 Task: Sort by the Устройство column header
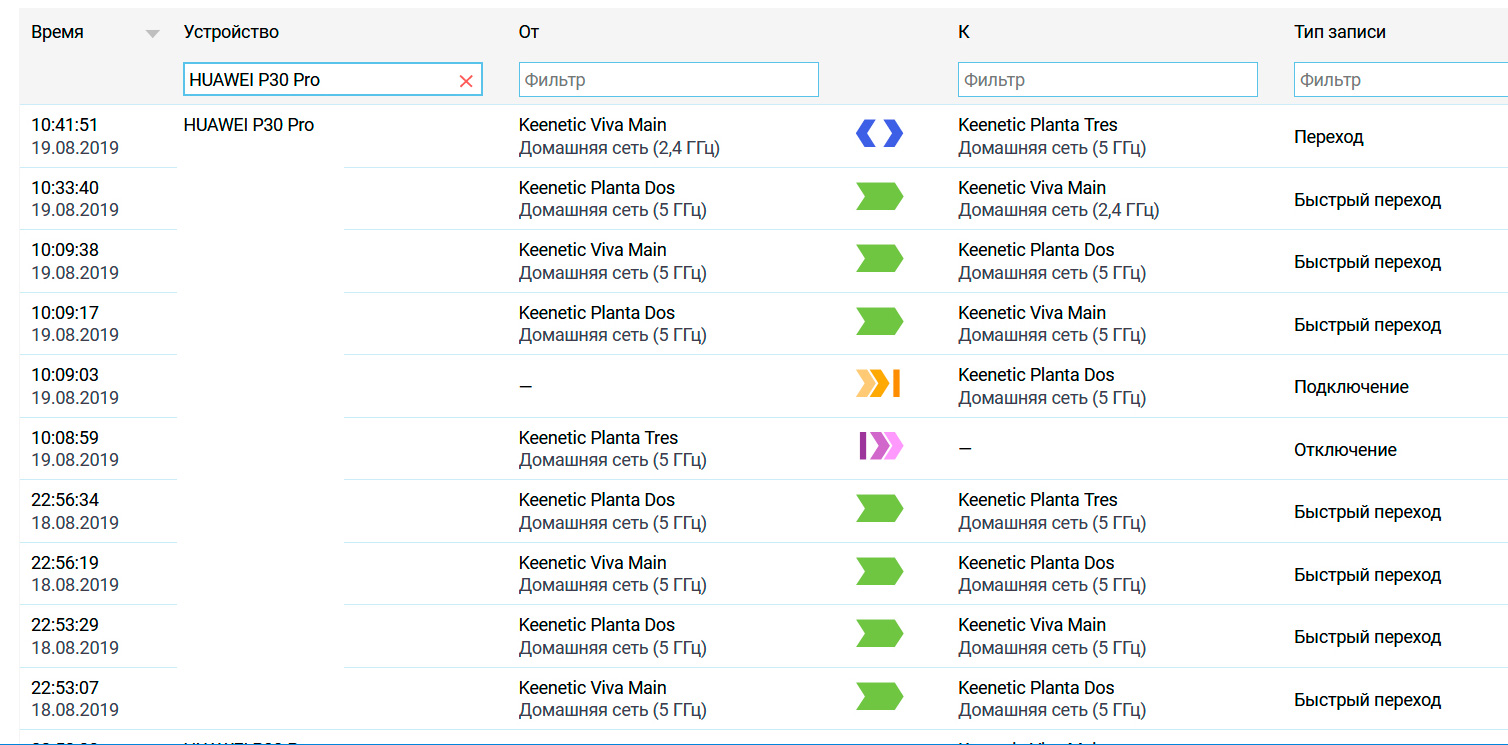231,32
